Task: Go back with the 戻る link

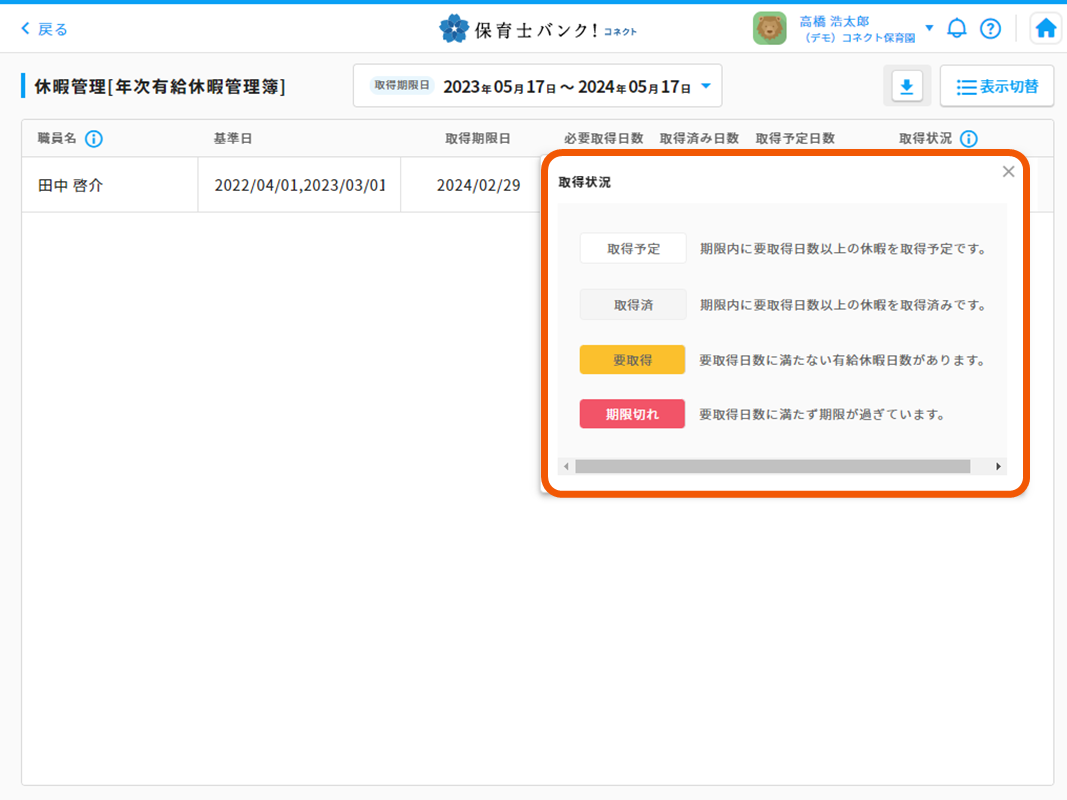Action: (x=45, y=29)
